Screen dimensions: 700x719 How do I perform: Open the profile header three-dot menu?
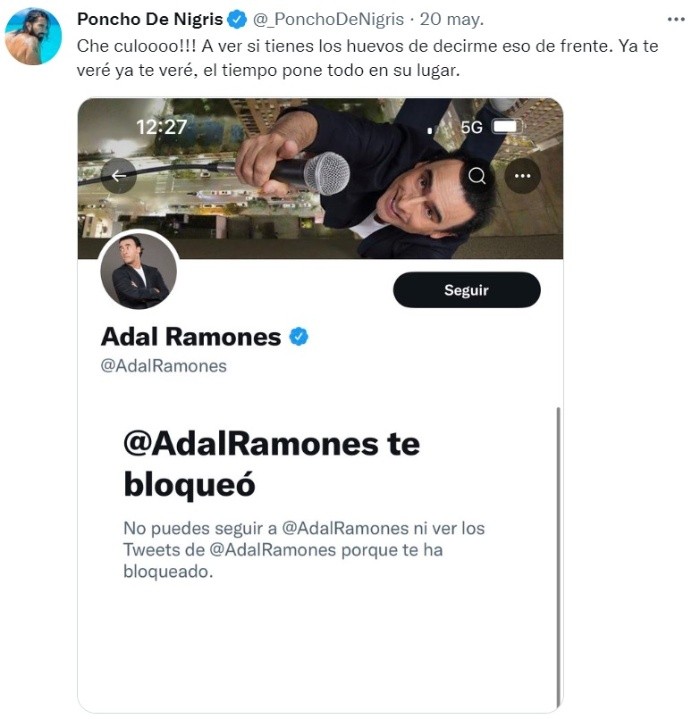[522, 176]
